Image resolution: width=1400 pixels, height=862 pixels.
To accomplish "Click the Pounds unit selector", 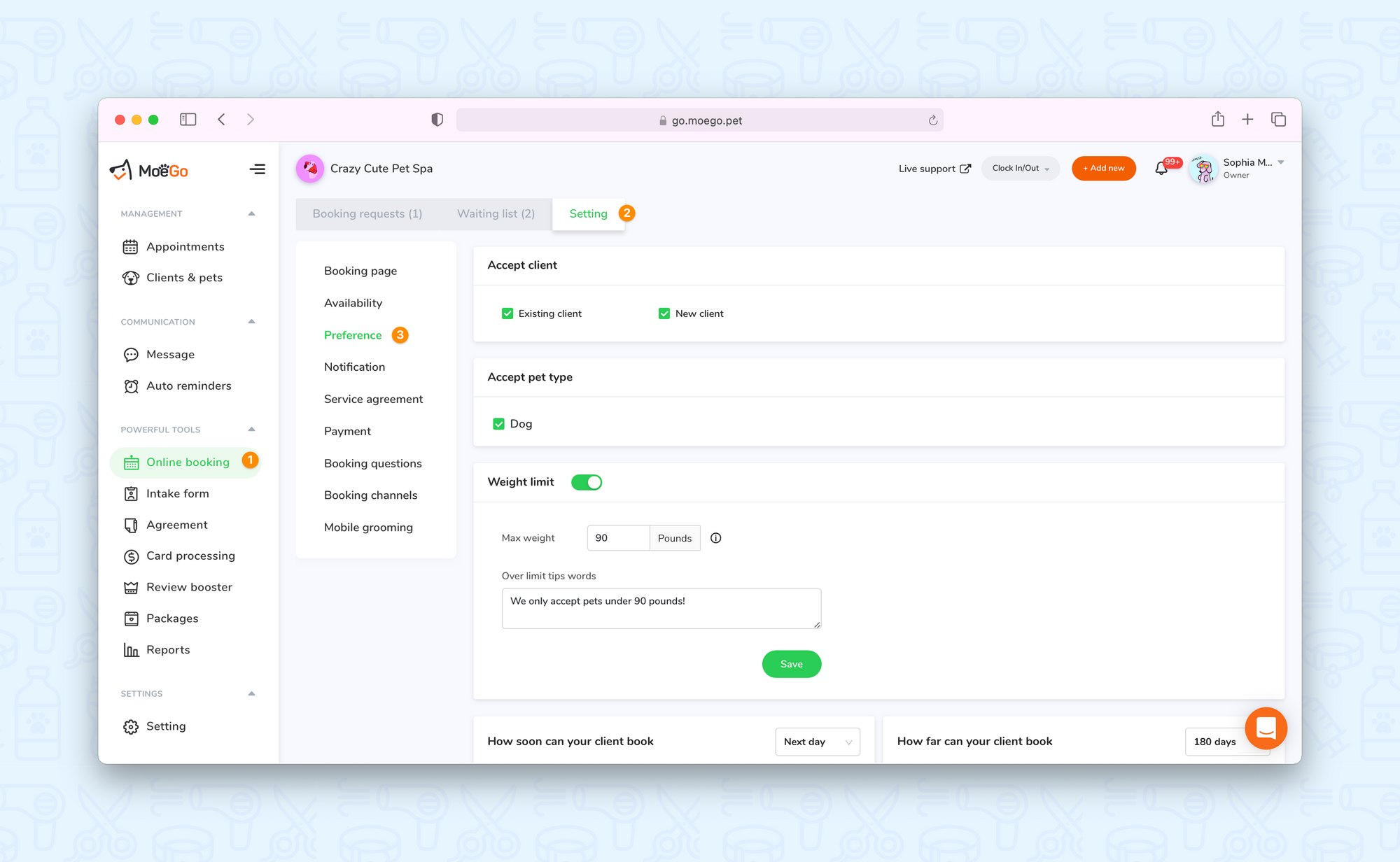I will [x=675, y=538].
